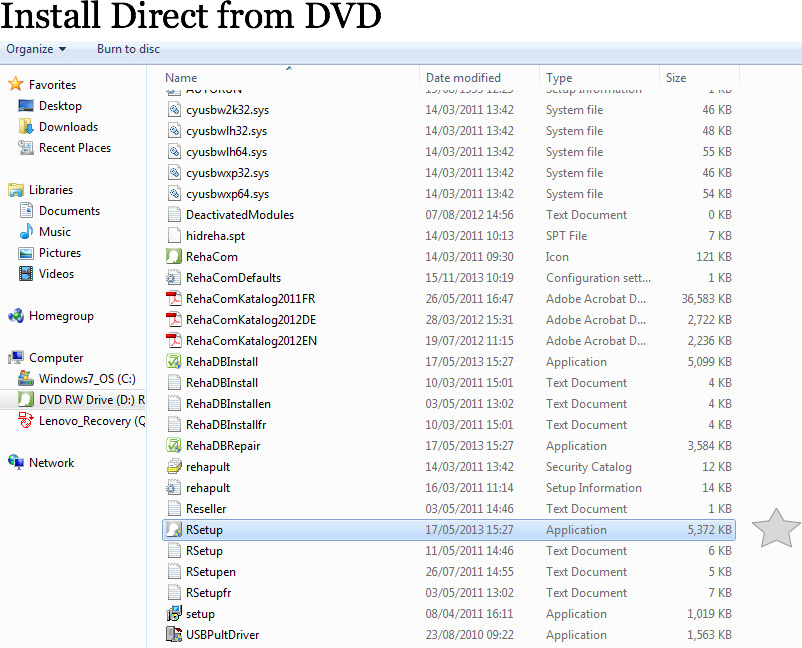Select the RehaComKatalog2011FR PDF icon
Viewport: 802px width, 648px height.
174,299
